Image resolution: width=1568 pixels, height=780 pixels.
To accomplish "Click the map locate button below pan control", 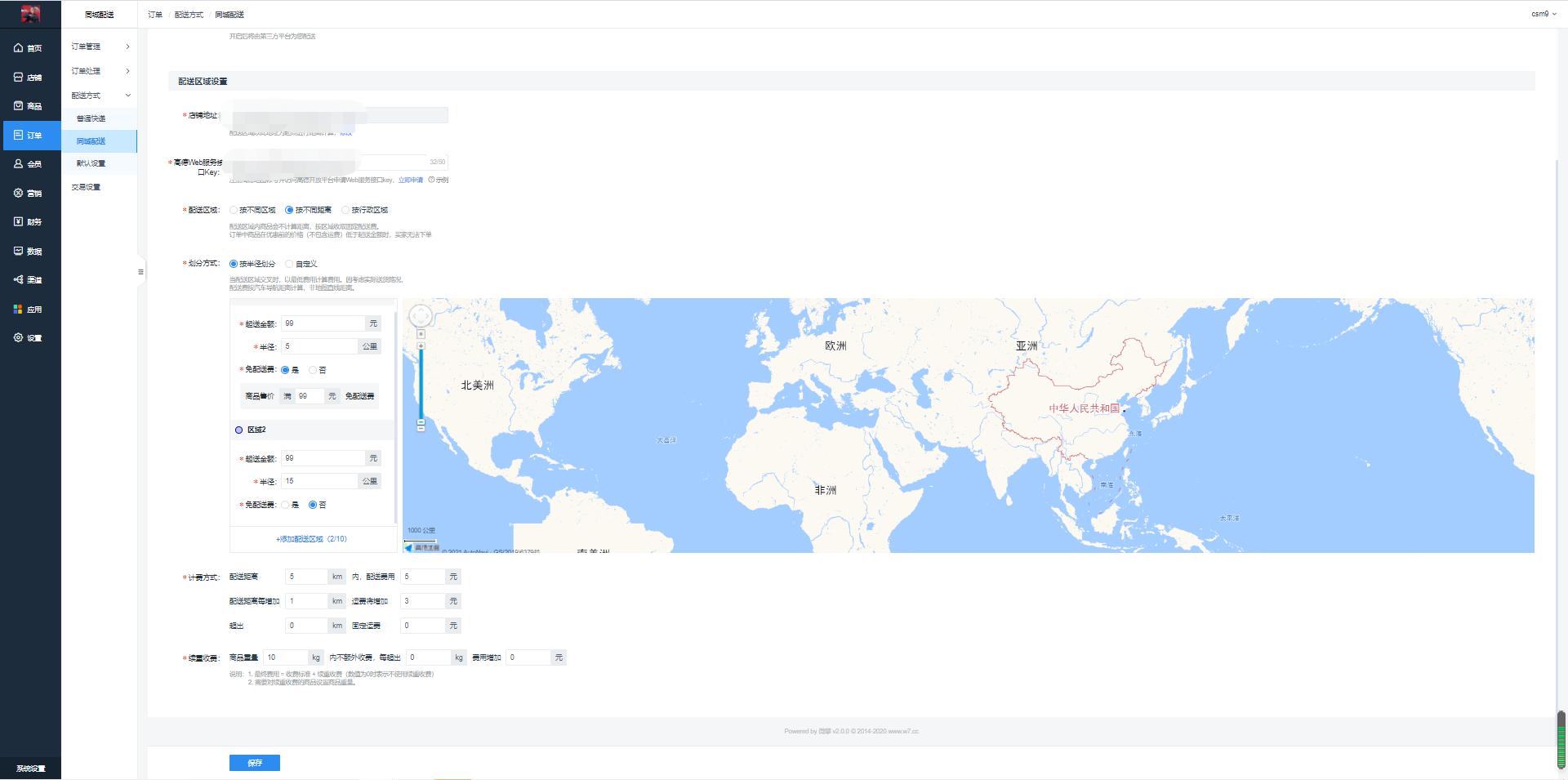I will [x=421, y=334].
